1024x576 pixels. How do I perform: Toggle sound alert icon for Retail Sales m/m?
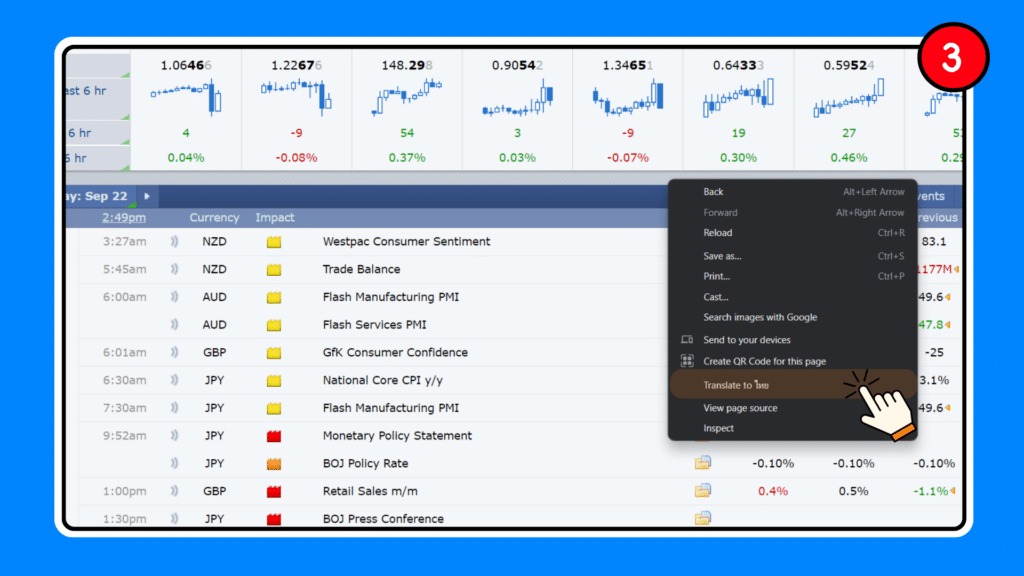click(174, 491)
